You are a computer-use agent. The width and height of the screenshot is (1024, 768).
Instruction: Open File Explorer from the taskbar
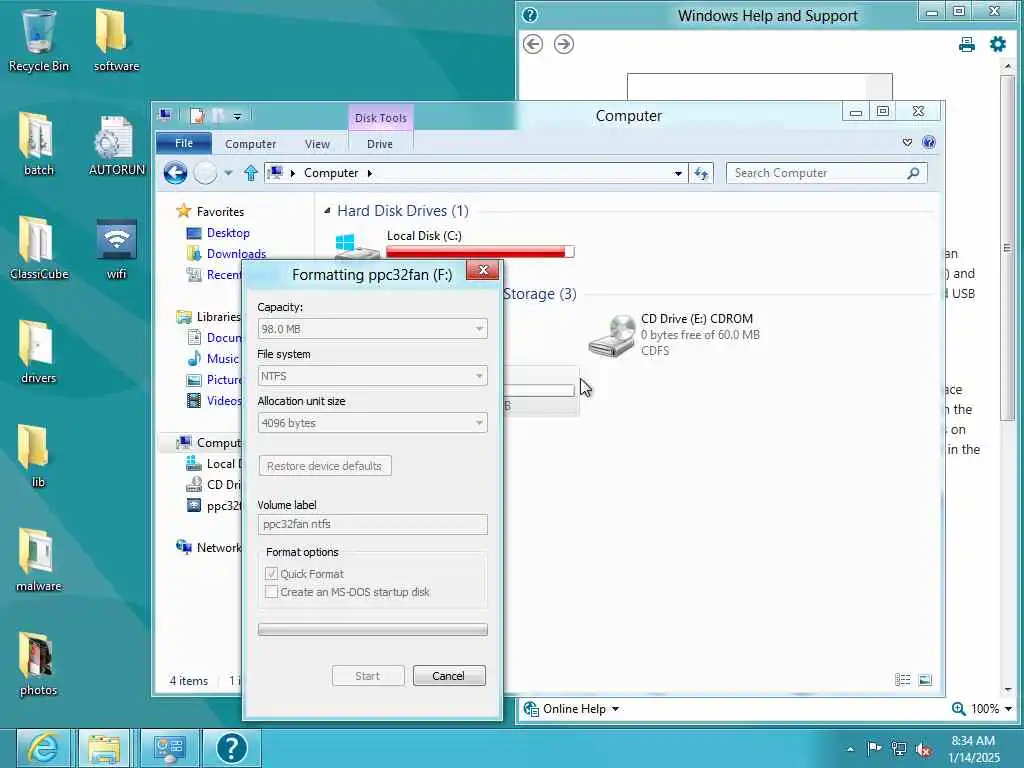(x=104, y=748)
